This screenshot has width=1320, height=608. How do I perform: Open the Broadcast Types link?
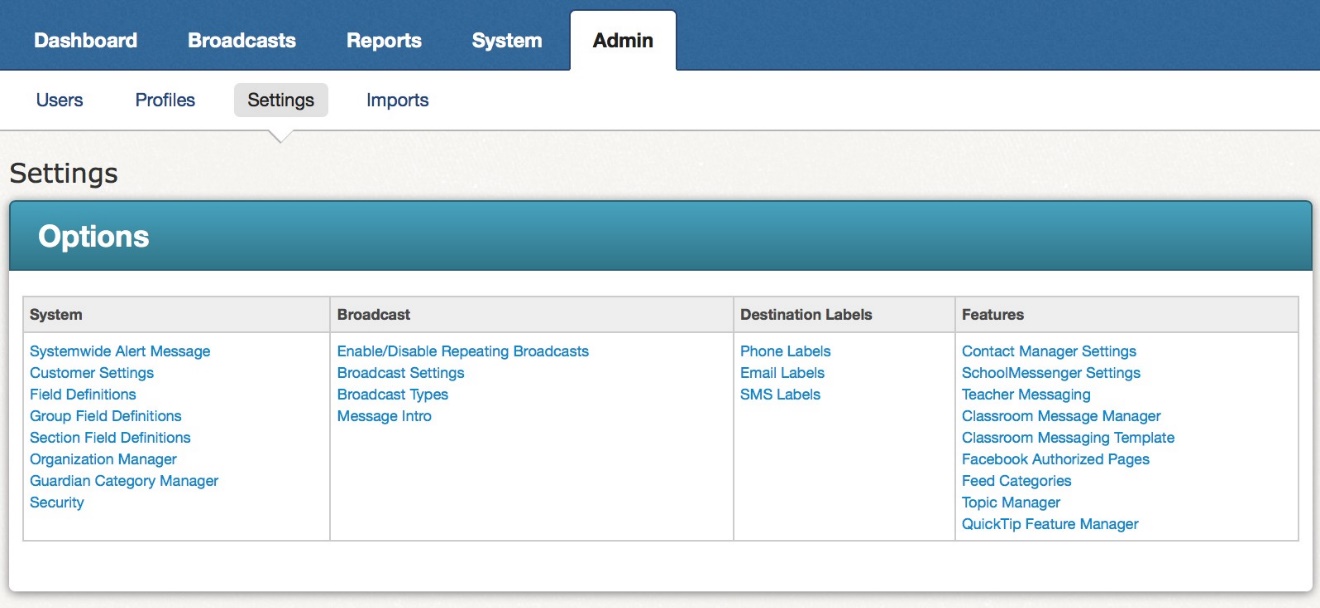pyautogui.click(x=392, y=394)
